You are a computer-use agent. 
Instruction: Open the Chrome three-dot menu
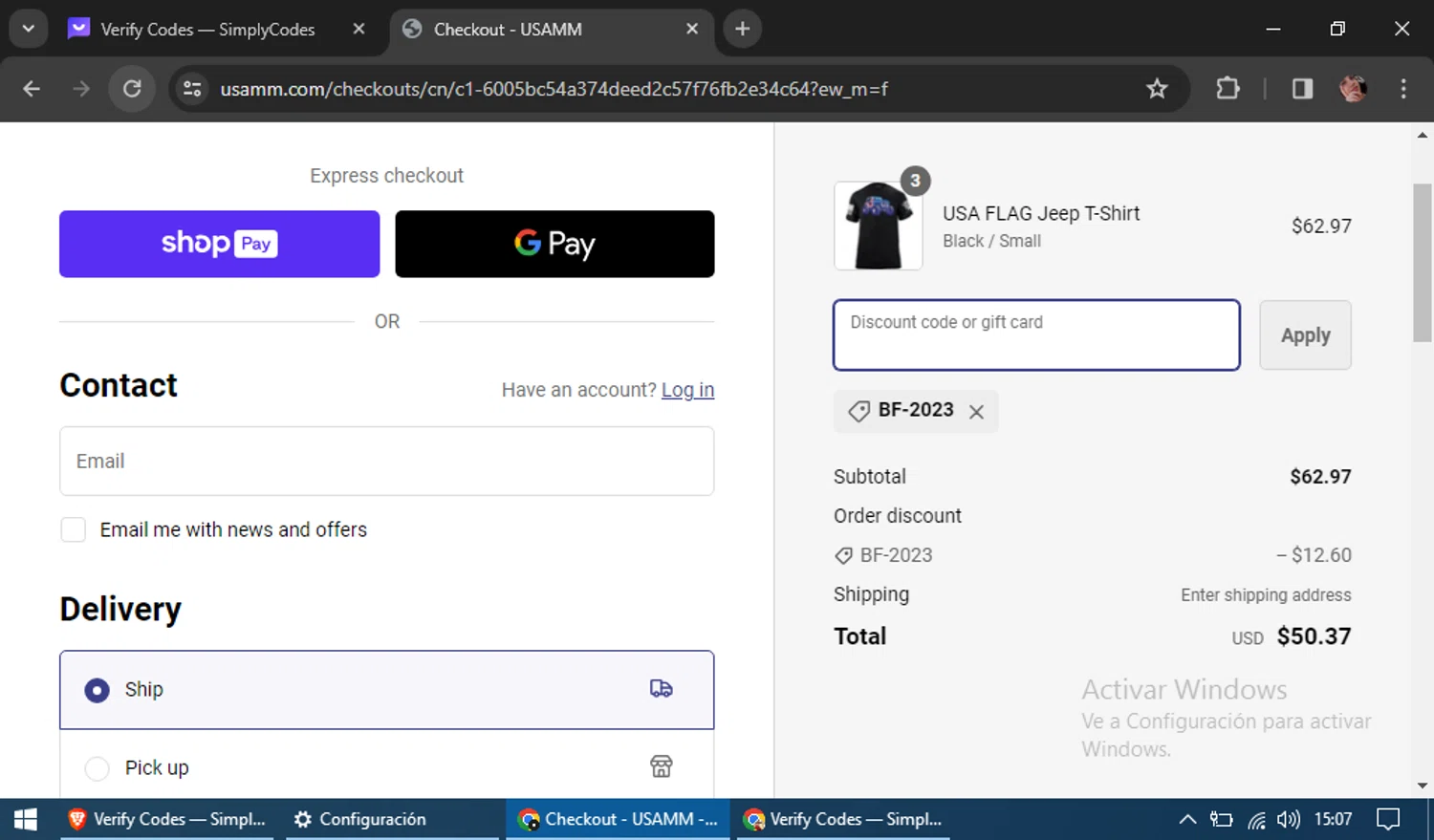(1402, 89)
